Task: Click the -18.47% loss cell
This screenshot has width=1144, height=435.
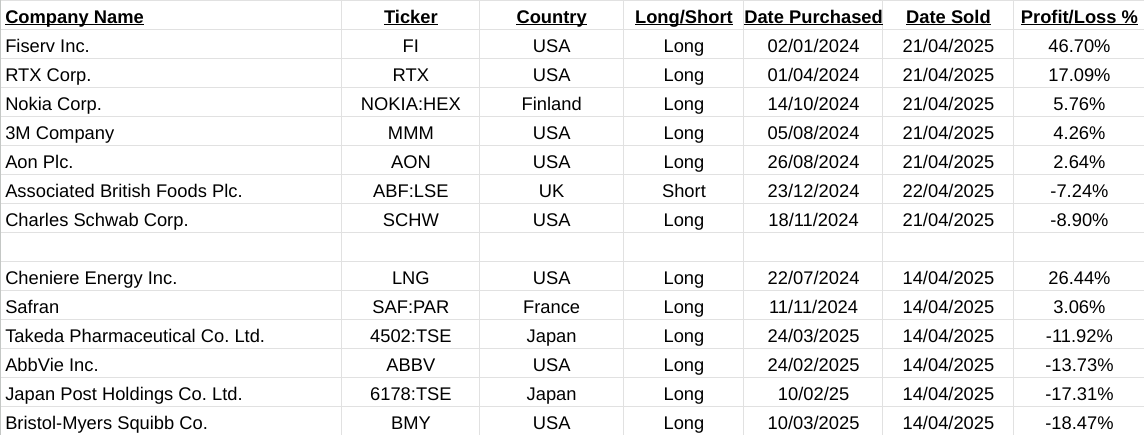Action: pyautogui.click(x=1077, y=423)
